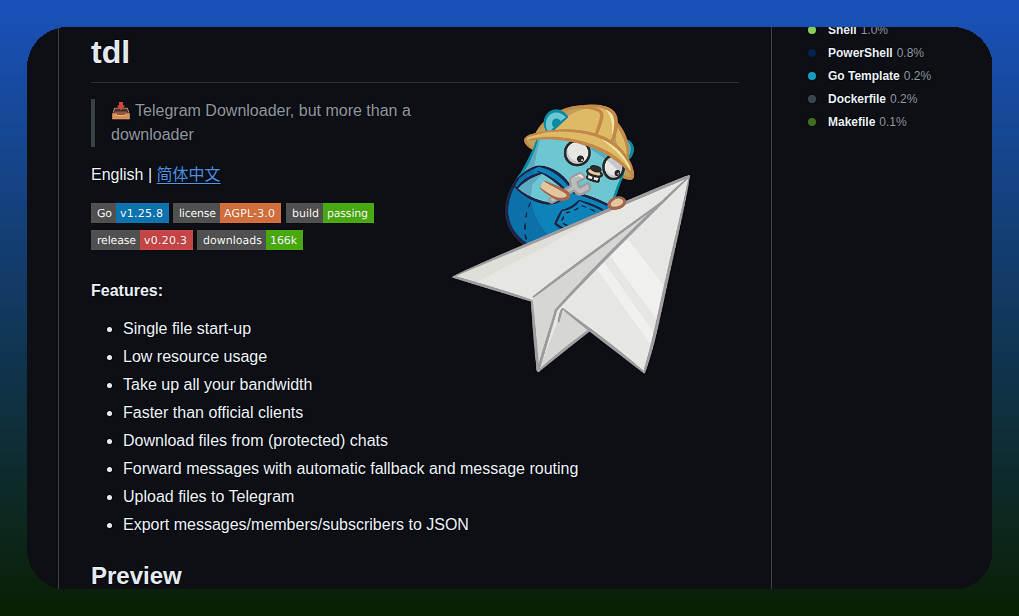Select the Dockerfile language entry
This screenshot has height=616, width=1019.
(x=872, y=99)
